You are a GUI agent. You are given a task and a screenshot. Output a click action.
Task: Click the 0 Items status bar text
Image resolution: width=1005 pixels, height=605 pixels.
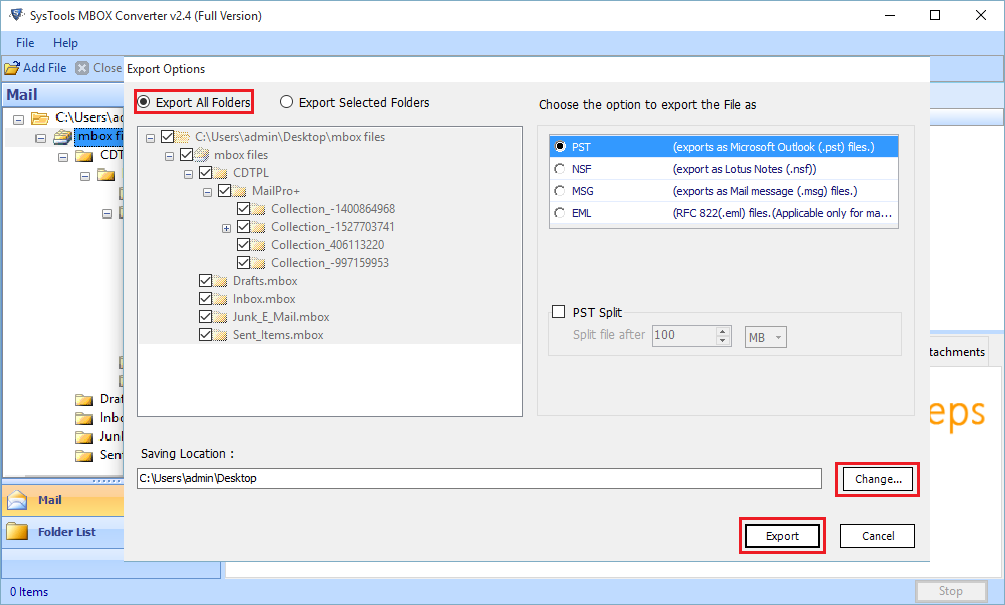coord(29,592)
